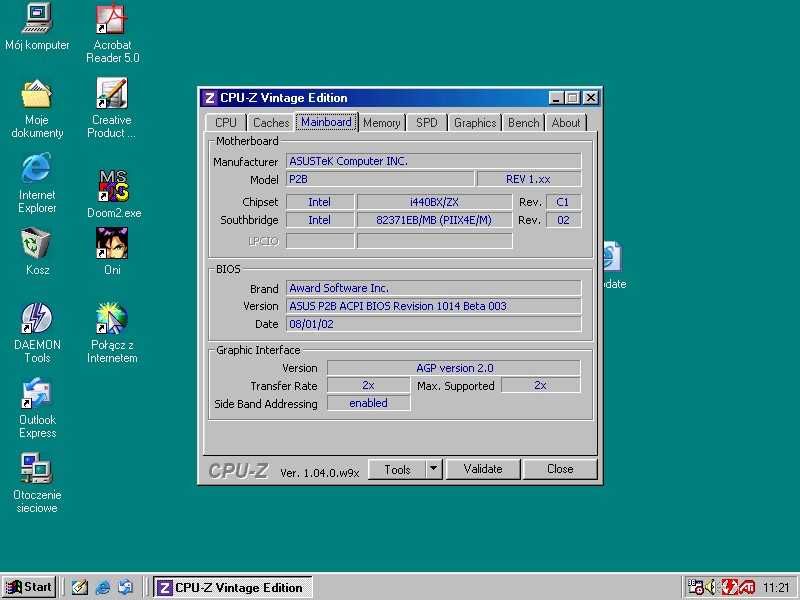Screen dimensions: 800x600
Task: Click the southbridge revision value 02
Action: click(563, 220)
